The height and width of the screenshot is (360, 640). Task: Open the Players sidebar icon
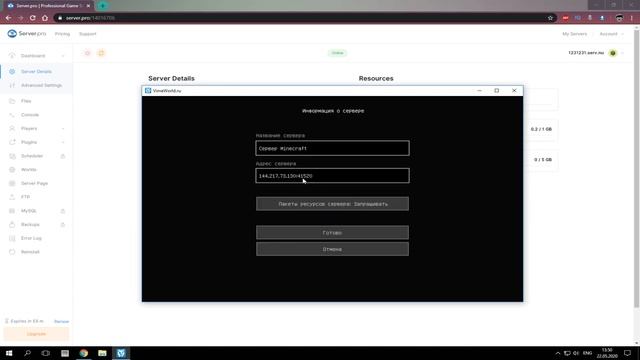point(12,129)
